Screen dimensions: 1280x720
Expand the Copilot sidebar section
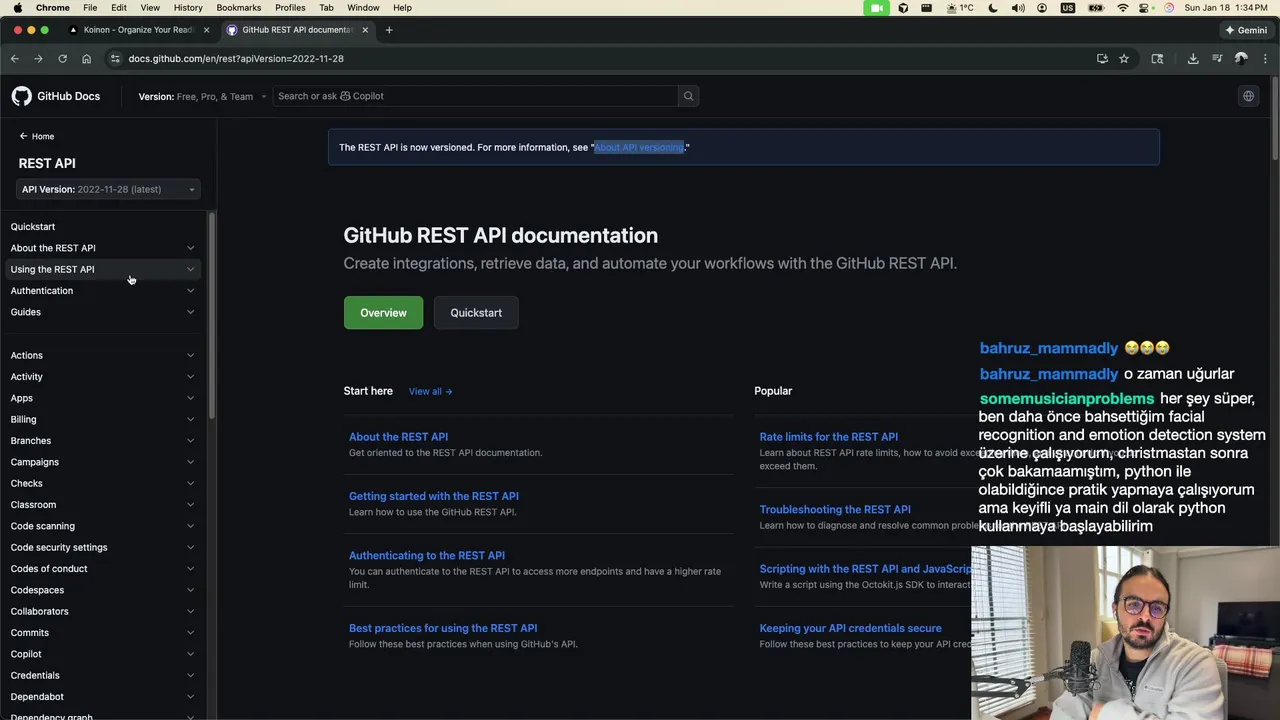click(102, 654)
